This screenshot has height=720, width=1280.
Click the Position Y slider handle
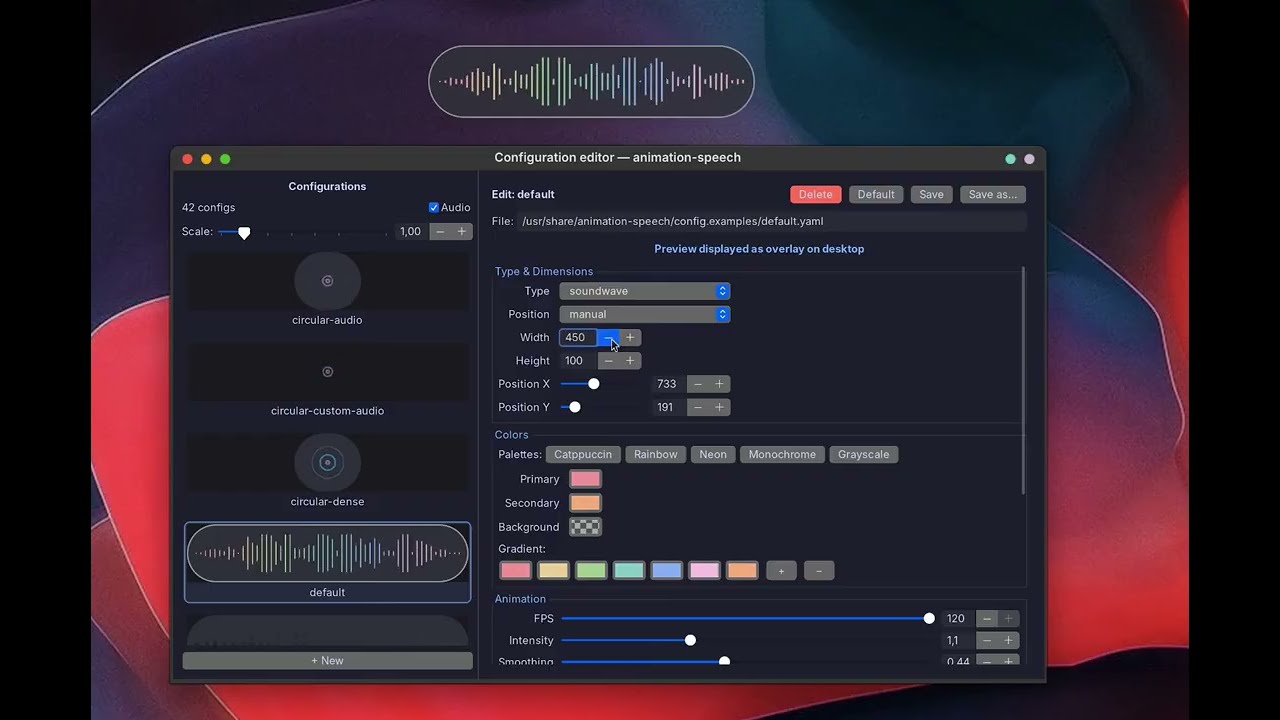(575, 407)
